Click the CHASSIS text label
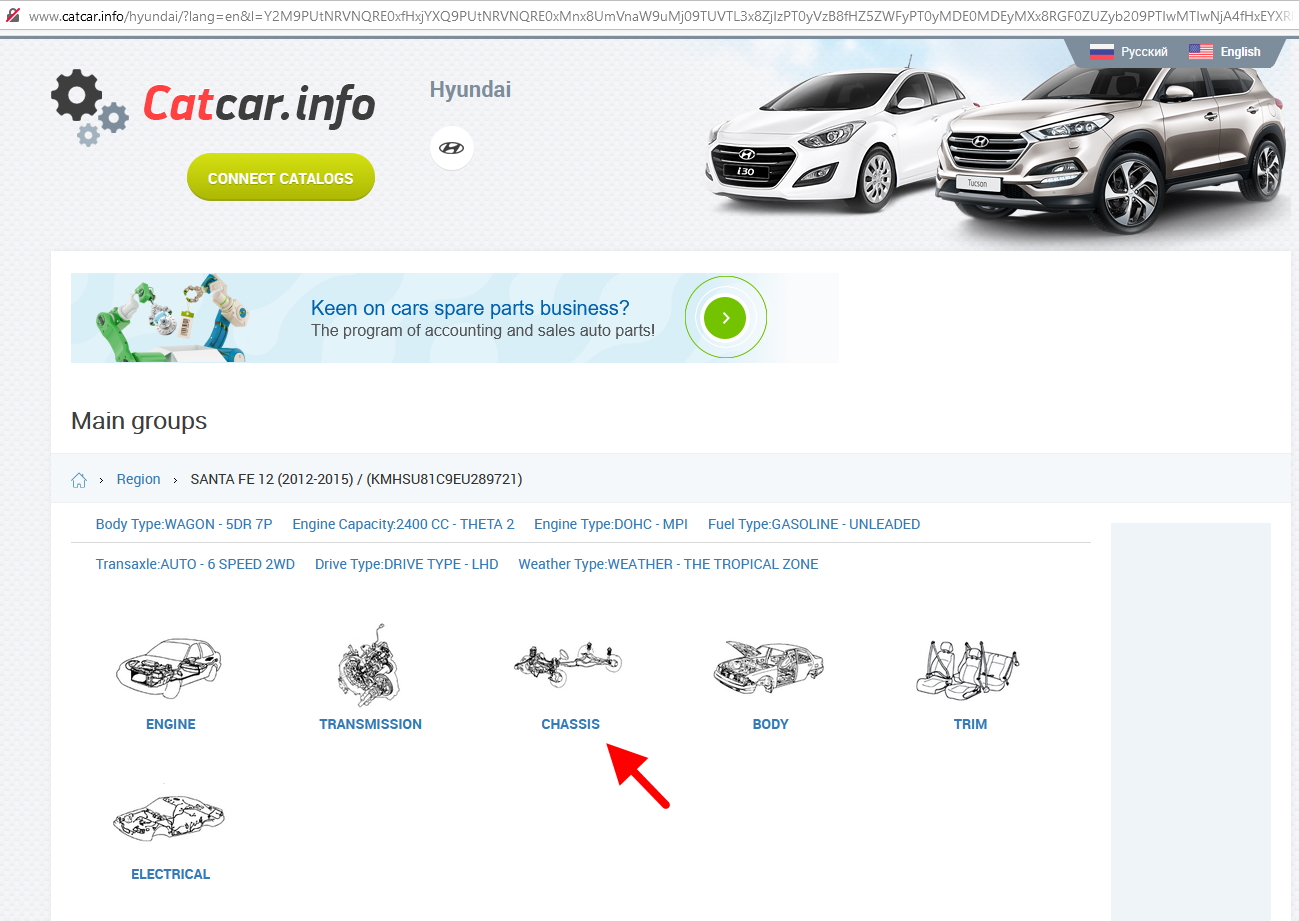Image resolution: width=1299 pixels, height=921 pixels. 570,724
